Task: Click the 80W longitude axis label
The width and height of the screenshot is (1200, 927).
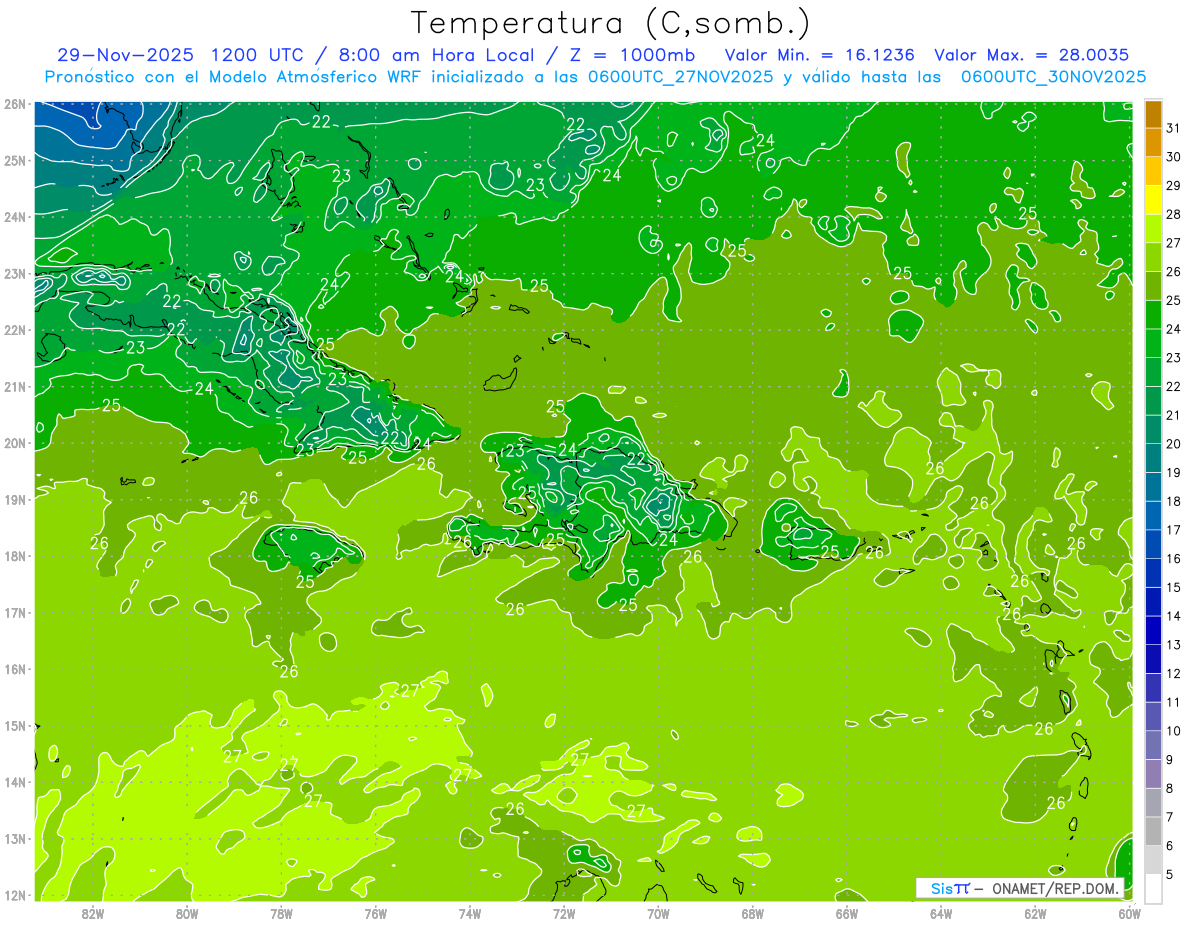Action: point(186,912)
